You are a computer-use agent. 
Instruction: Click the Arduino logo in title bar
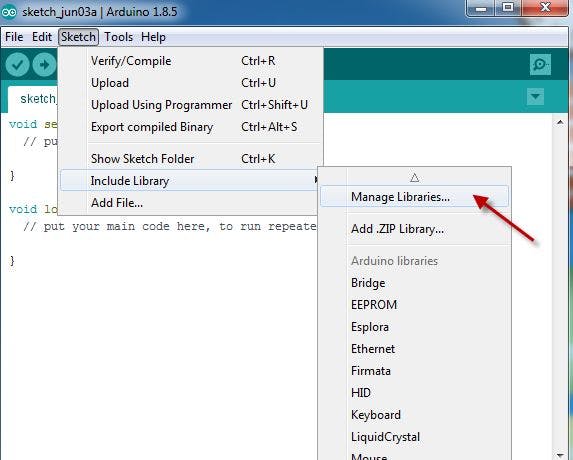9,12
